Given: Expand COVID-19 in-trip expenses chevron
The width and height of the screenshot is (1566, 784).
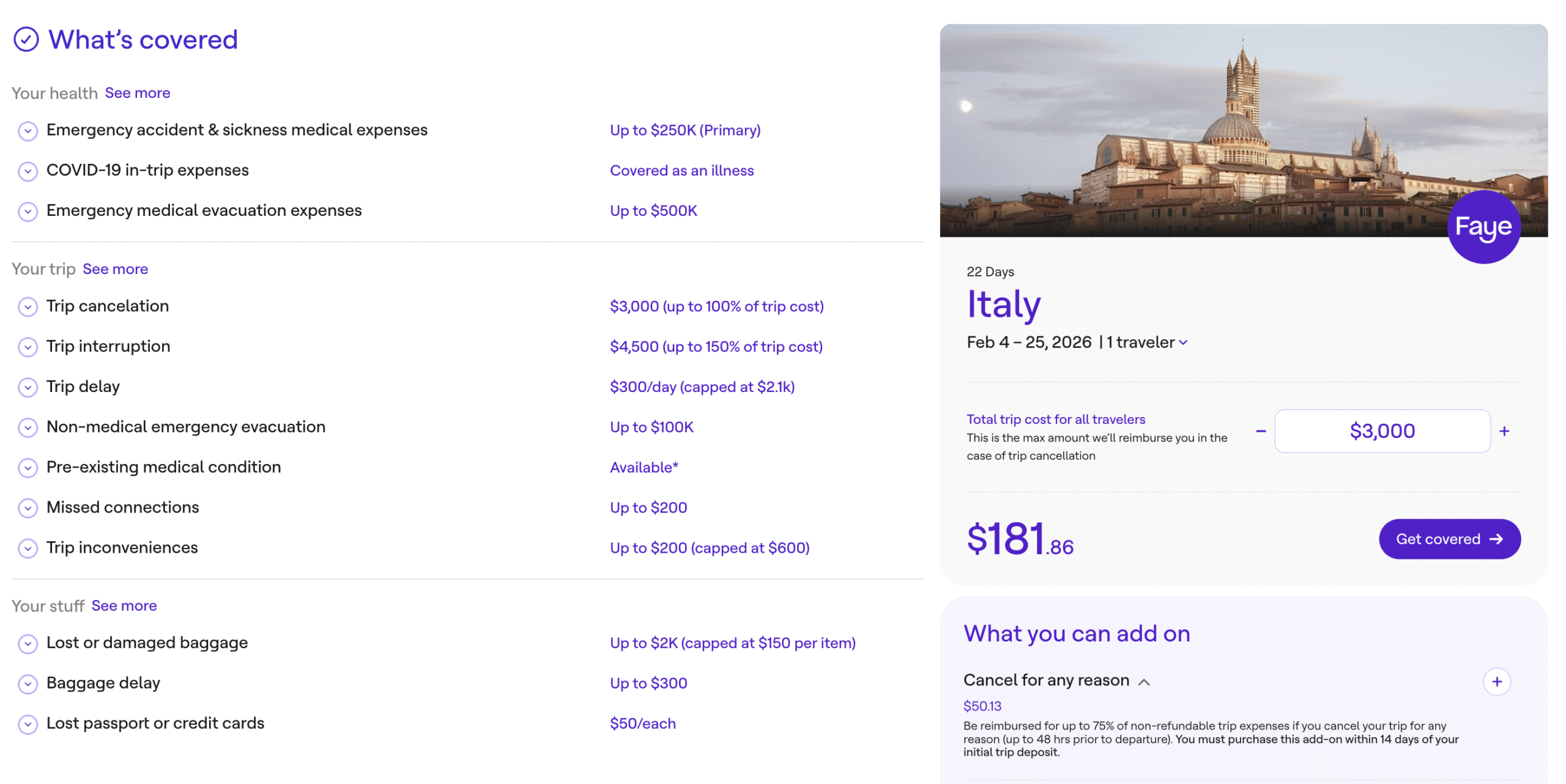Looking at the screenshot, I should (28, 171).
